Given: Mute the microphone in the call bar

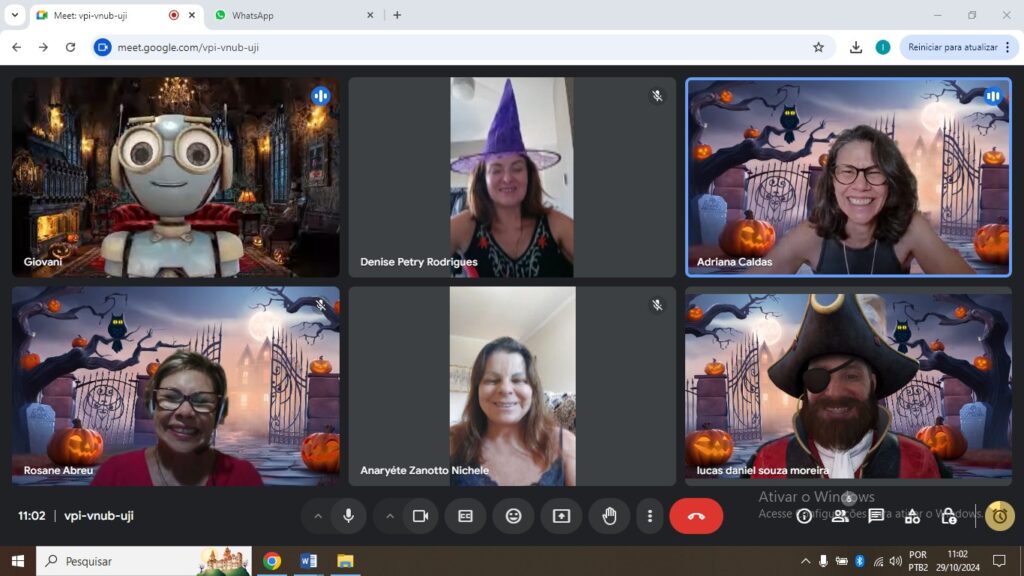Looking at the screenshot, I should pos(348,516).
